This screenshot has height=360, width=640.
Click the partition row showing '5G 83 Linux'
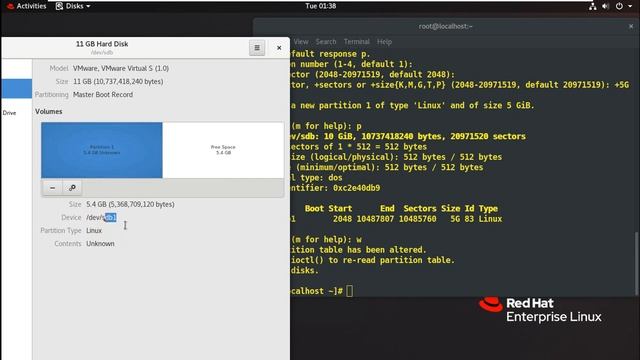tap(396, 219)
